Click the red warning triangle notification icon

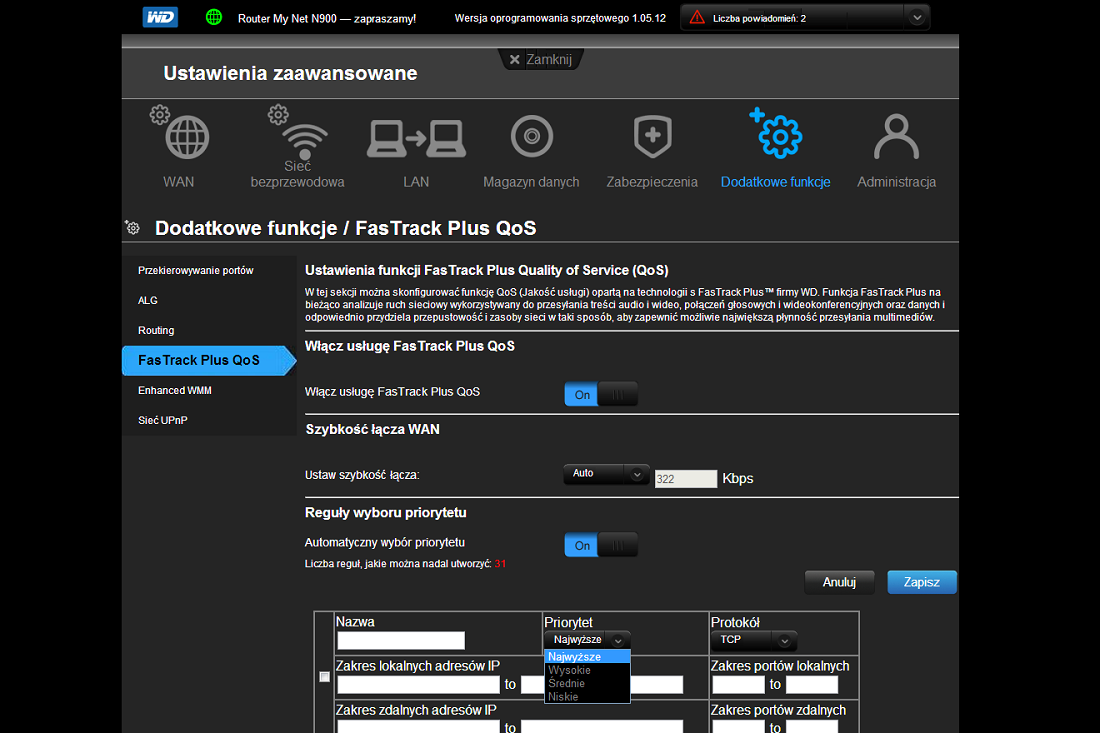697,18
